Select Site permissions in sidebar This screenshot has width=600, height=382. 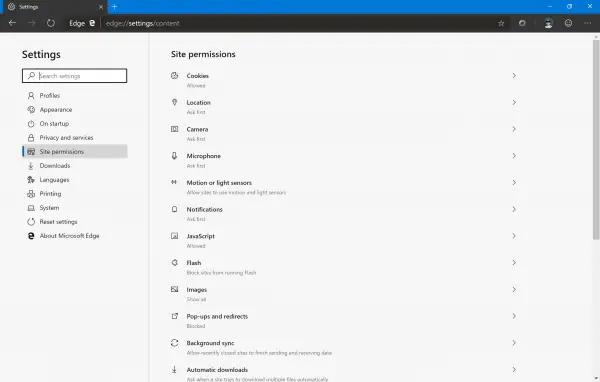[x=75, y=152]
